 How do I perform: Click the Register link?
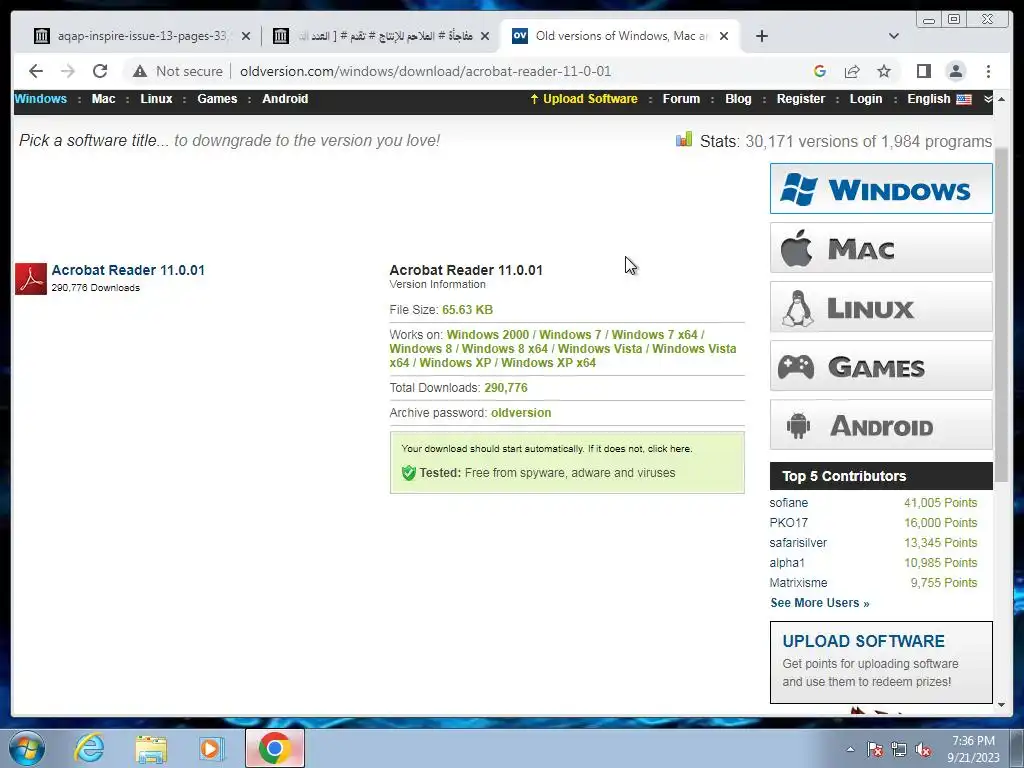click(x=801, y=99)
